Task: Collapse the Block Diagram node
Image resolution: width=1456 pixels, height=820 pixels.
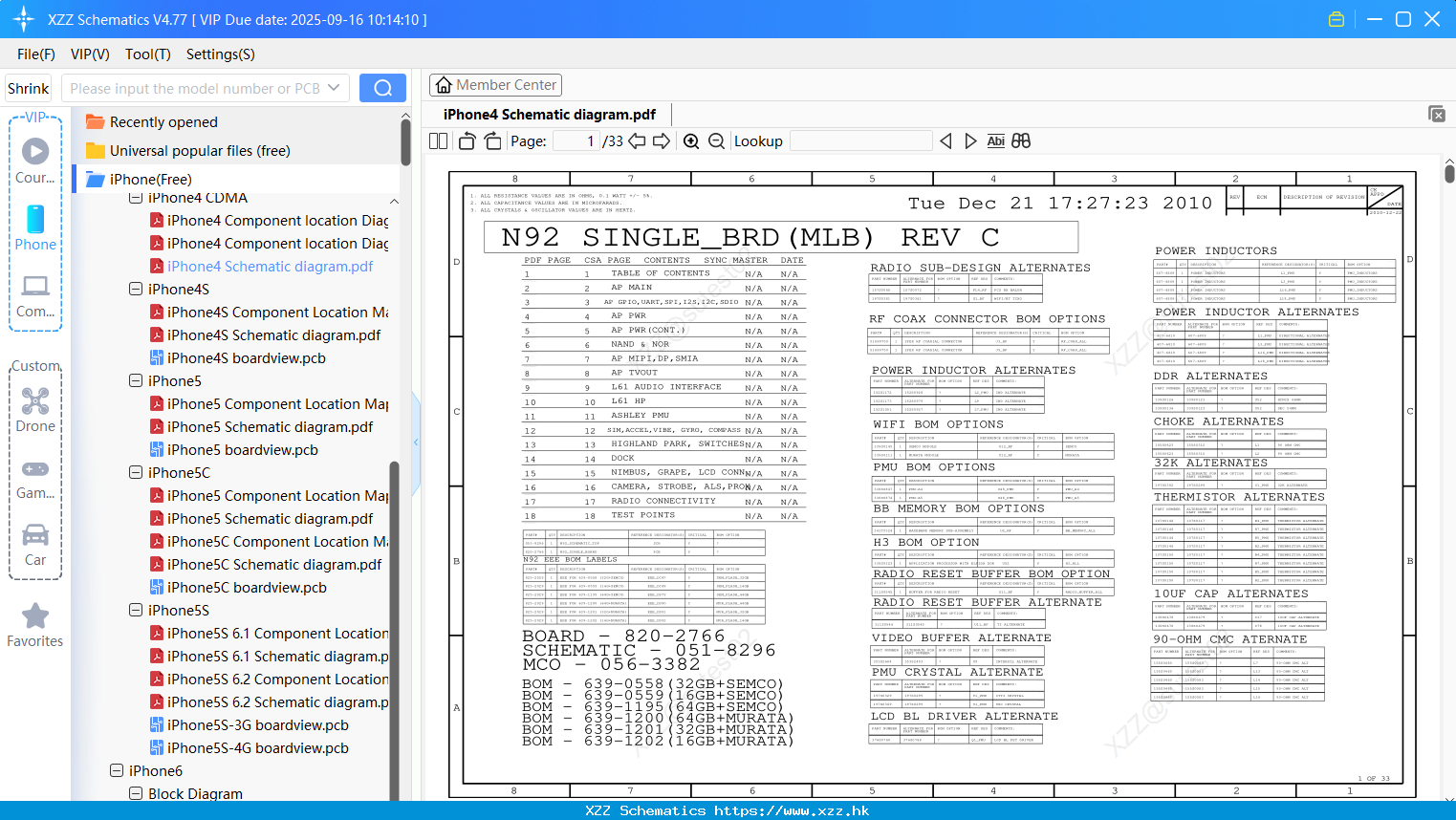Action: [x=136, y=793]
